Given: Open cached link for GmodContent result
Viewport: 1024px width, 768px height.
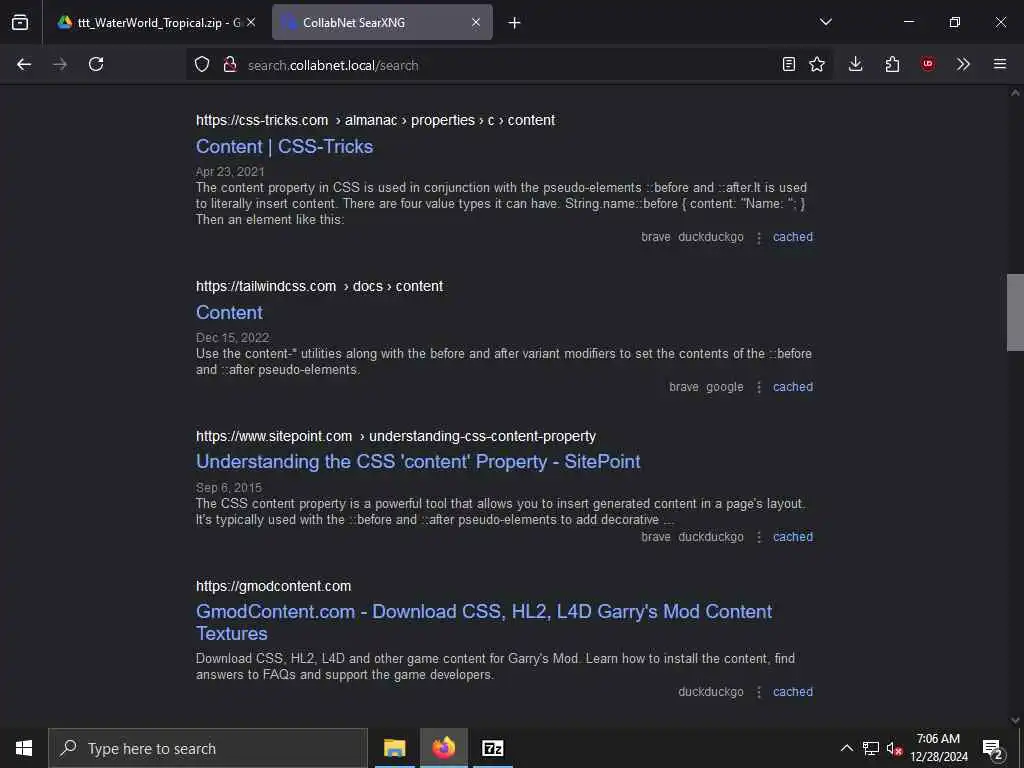Looking at the screenshot, I should coord(793,692).
